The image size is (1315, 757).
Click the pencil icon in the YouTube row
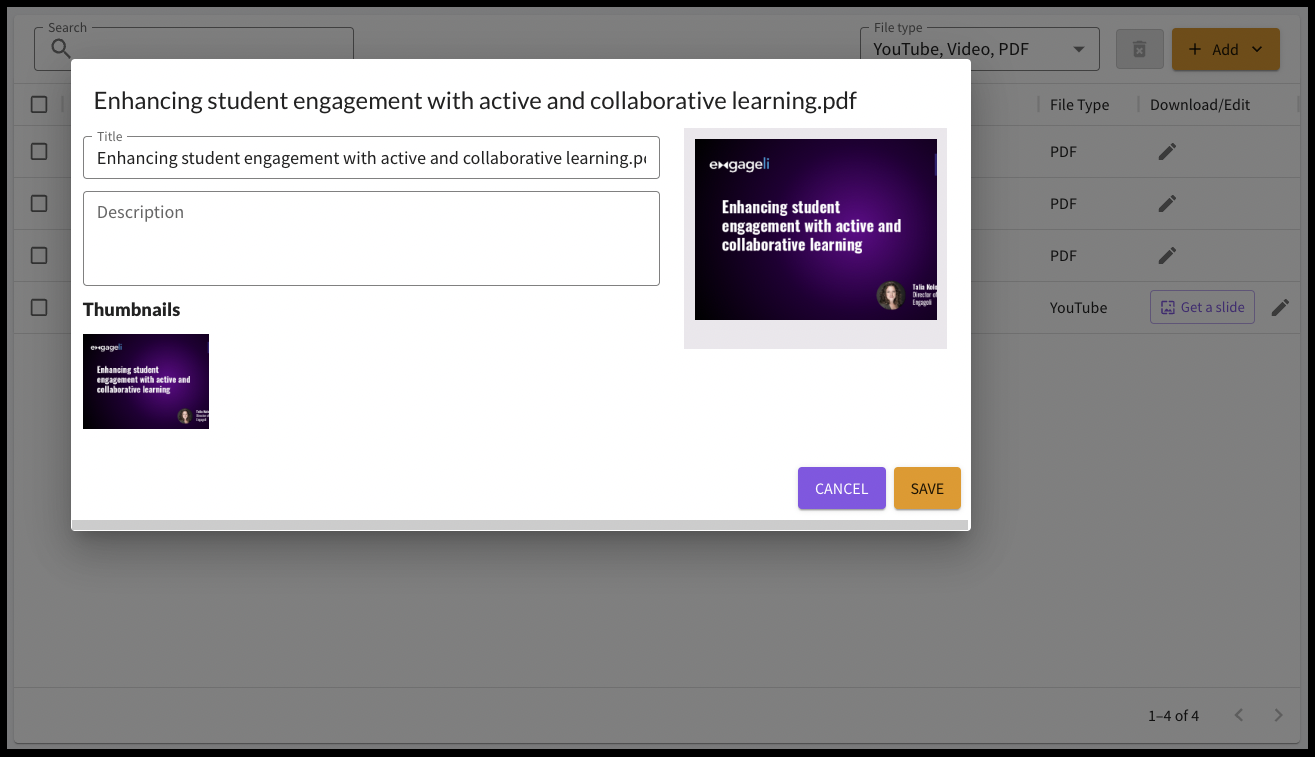point(1280,308)
